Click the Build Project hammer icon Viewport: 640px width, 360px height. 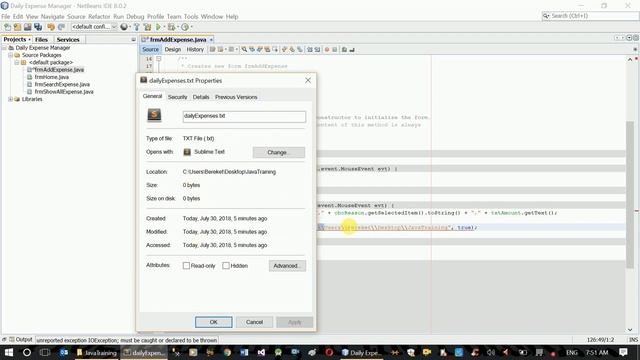137,27
